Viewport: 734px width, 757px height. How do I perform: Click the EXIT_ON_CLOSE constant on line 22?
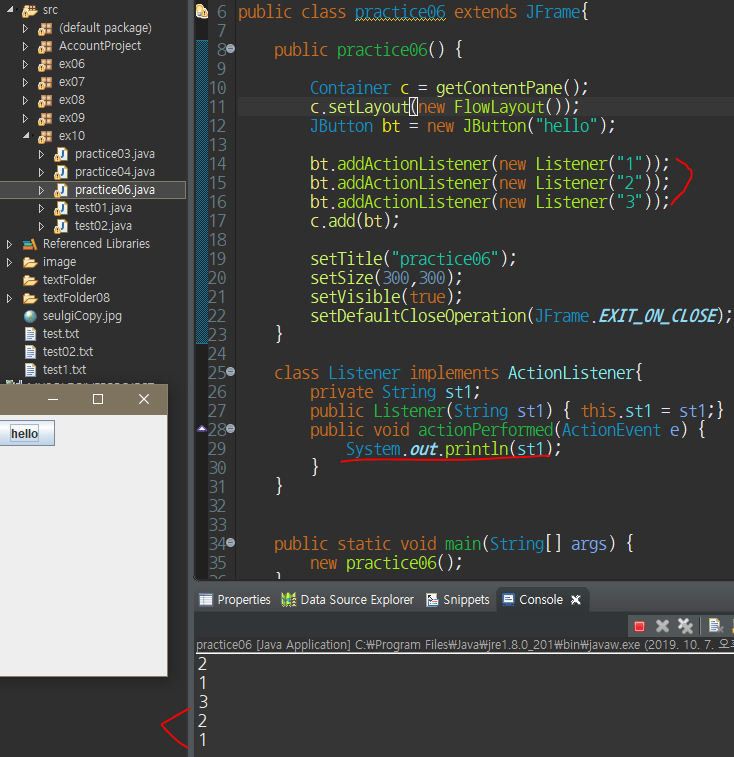[x=658, y=316]
